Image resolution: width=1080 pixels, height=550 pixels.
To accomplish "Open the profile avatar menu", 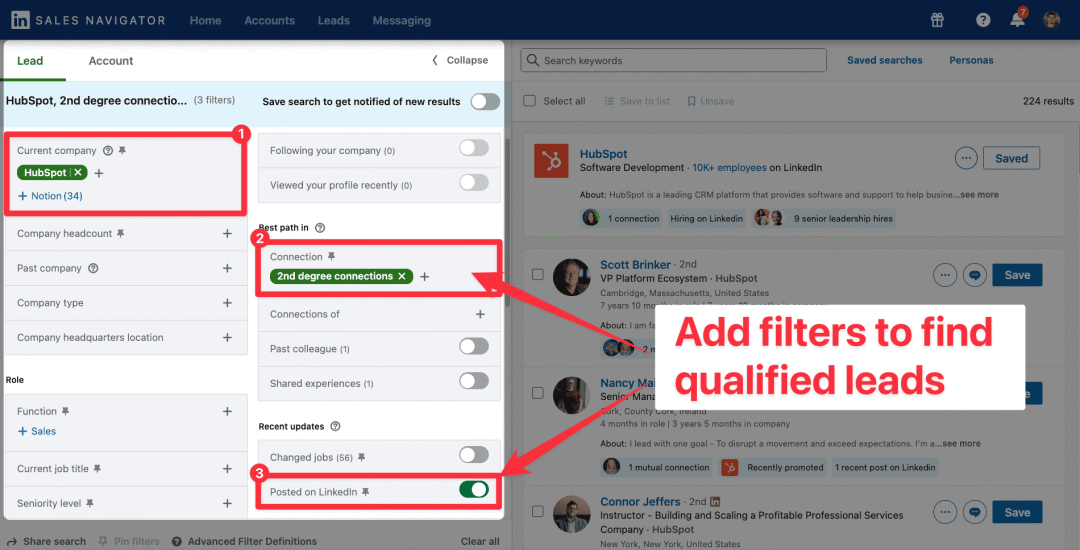I will point(1051,20).
